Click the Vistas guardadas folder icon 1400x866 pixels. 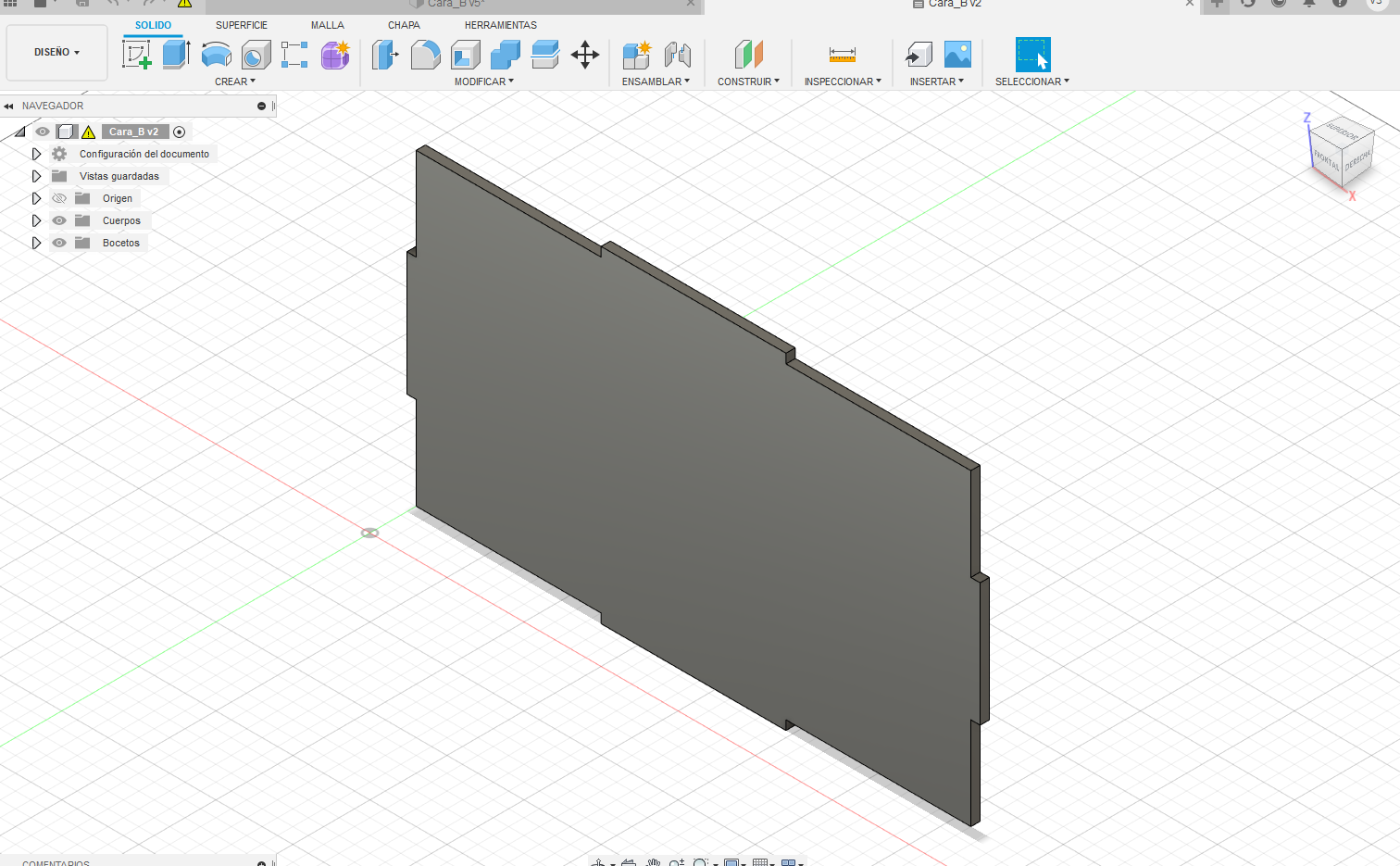59,176
